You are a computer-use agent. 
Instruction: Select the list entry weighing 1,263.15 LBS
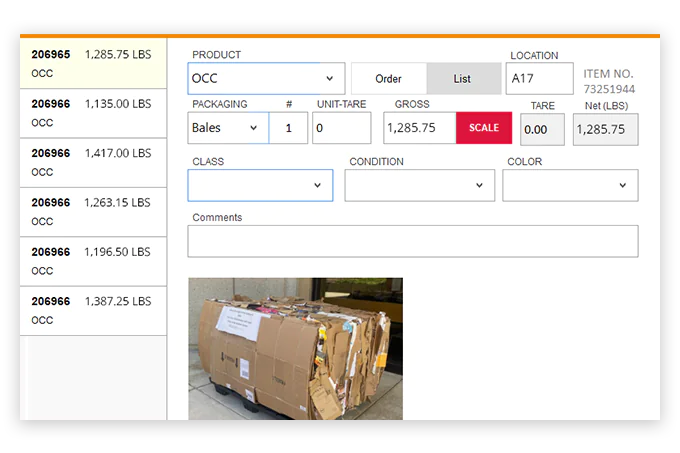[92, 212]
